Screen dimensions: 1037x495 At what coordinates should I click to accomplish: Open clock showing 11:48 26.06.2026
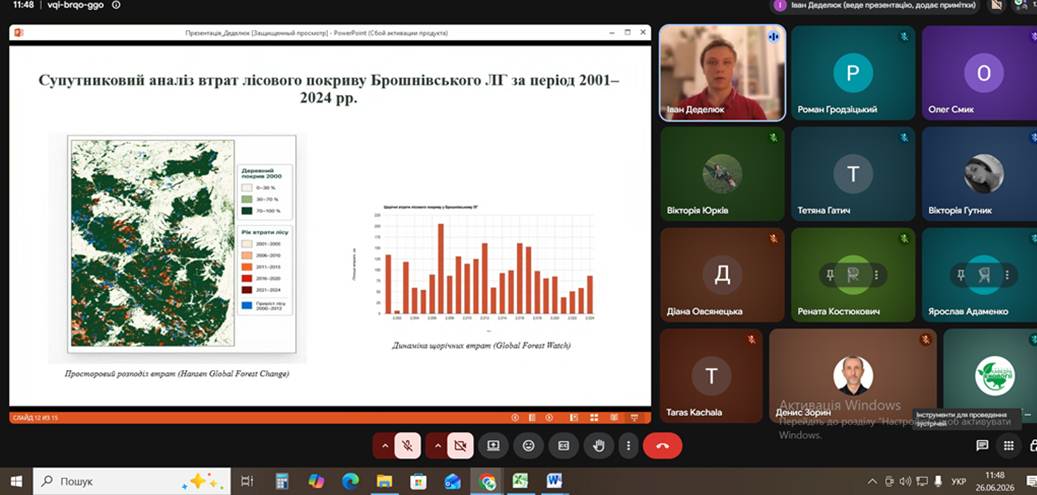click(x=994, y=481)
